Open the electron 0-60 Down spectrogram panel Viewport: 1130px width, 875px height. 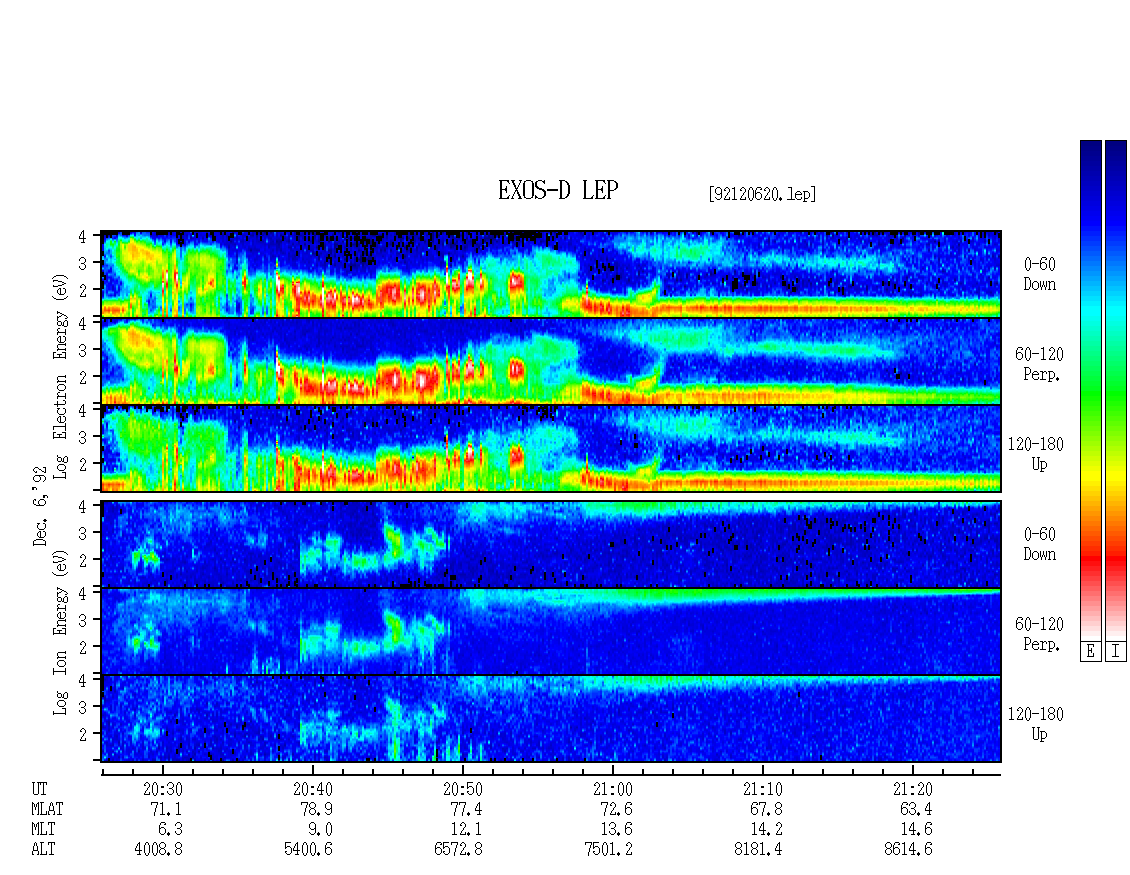click(x=551, y=274)
